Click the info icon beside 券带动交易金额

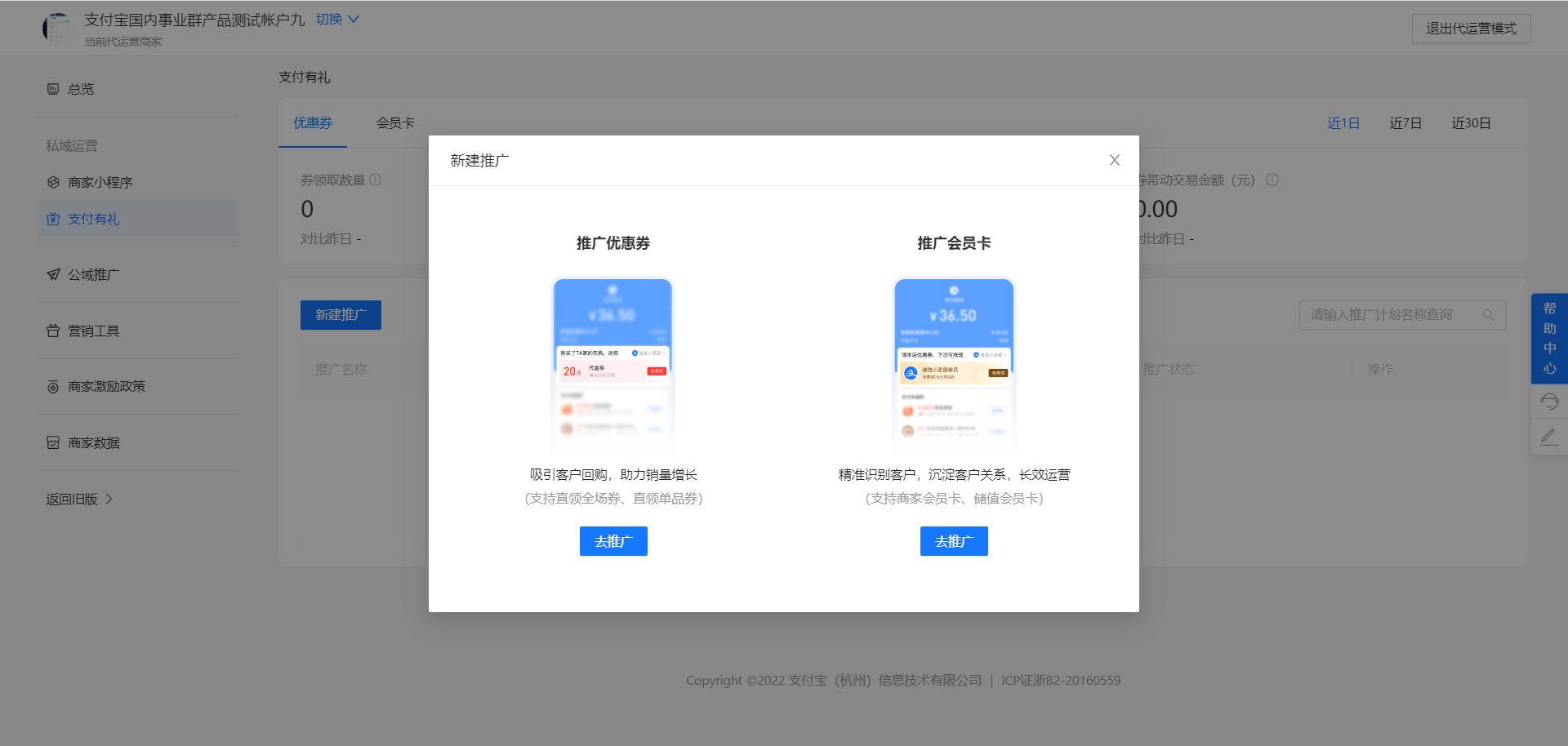click(1272, 180)
